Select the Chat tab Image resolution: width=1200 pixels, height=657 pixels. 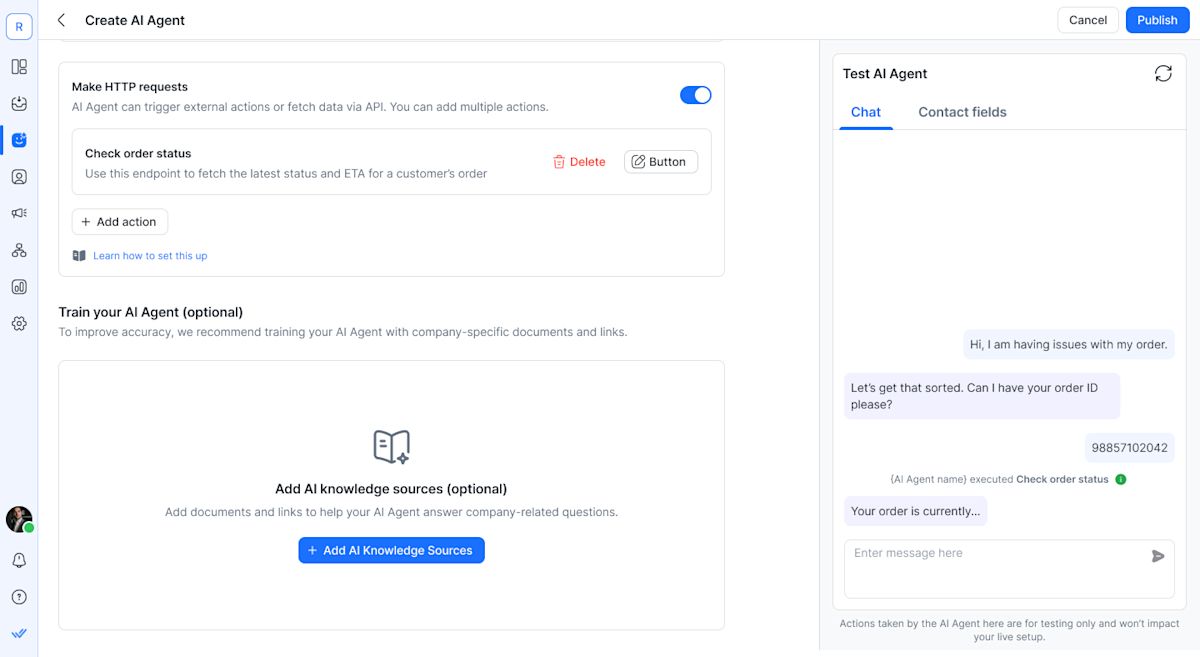(x=865, y=112)
